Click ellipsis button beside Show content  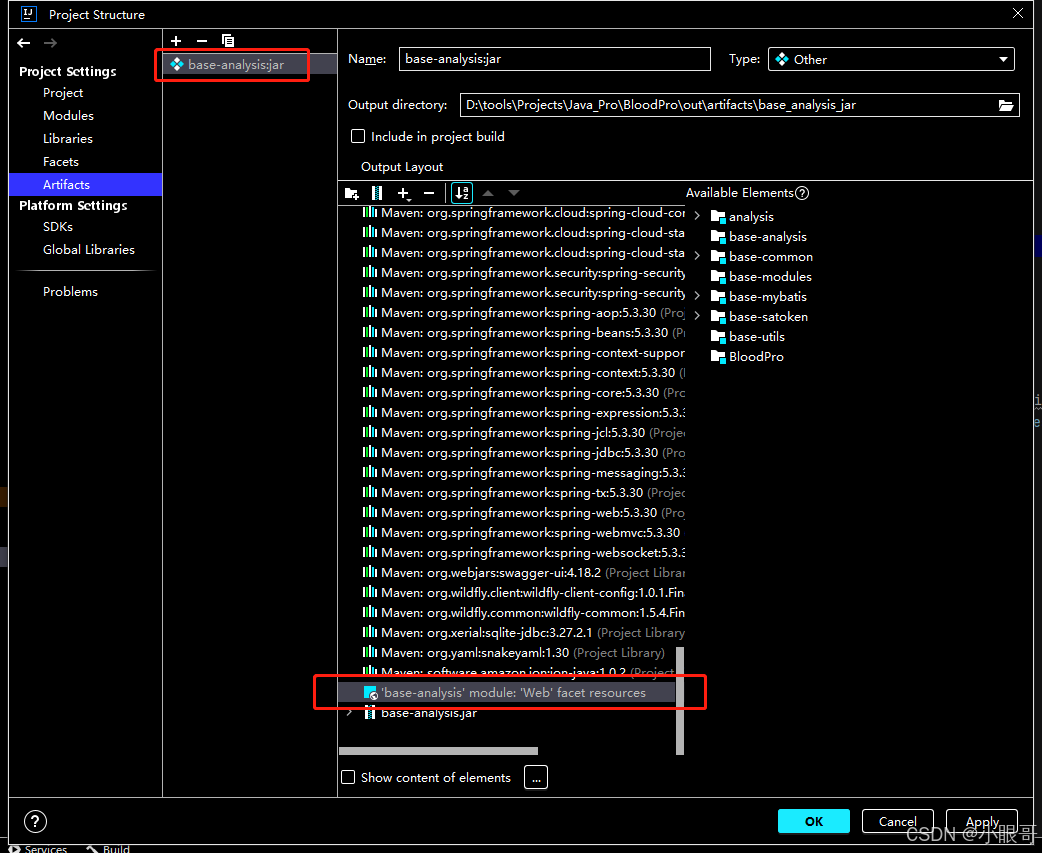click(x=536, y=777)
